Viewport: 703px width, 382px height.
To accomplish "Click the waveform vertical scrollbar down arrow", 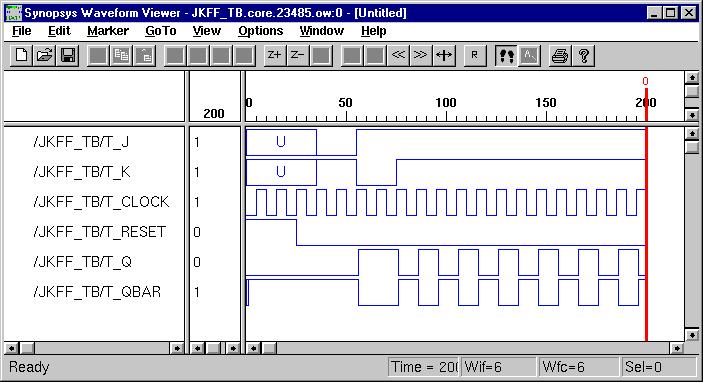I will tap(692, 335).
